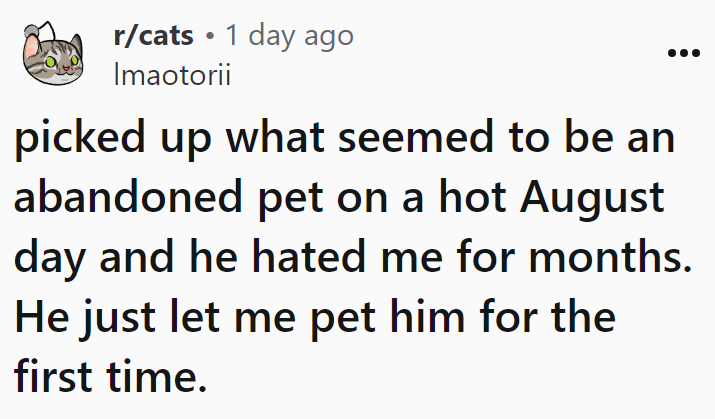The image size is (715, 419).
Task: Click the bullet separator before the timestamp
Action: [x=211, y=38]
